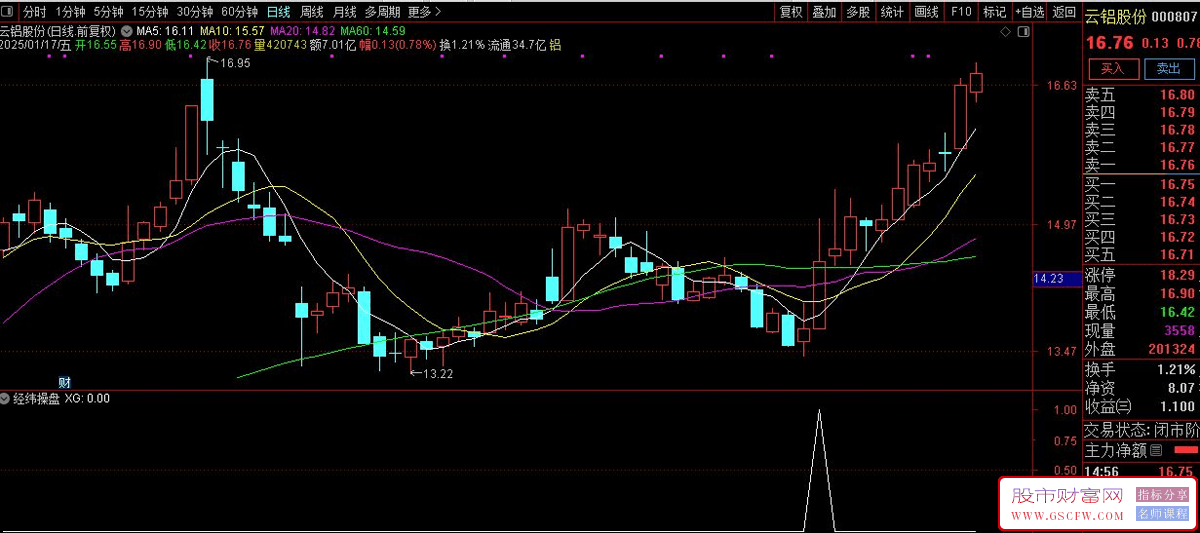1200x533 pixels.
Task: Click the 云铝股份 stock name in side panel
Action: [x=1115, y=15]
